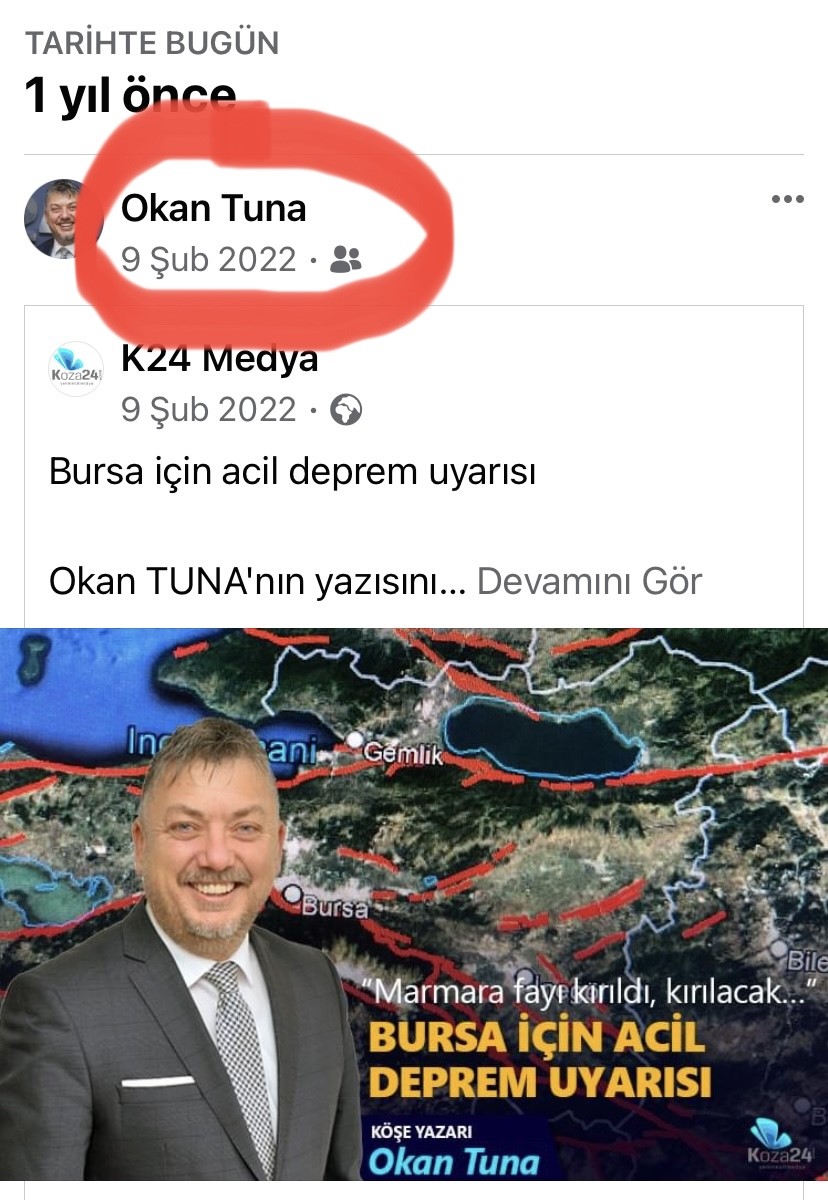The height and width of the screenshot is (1200, 828).
Task: Tap the friends audience icon beside the date
Action: 345,260
